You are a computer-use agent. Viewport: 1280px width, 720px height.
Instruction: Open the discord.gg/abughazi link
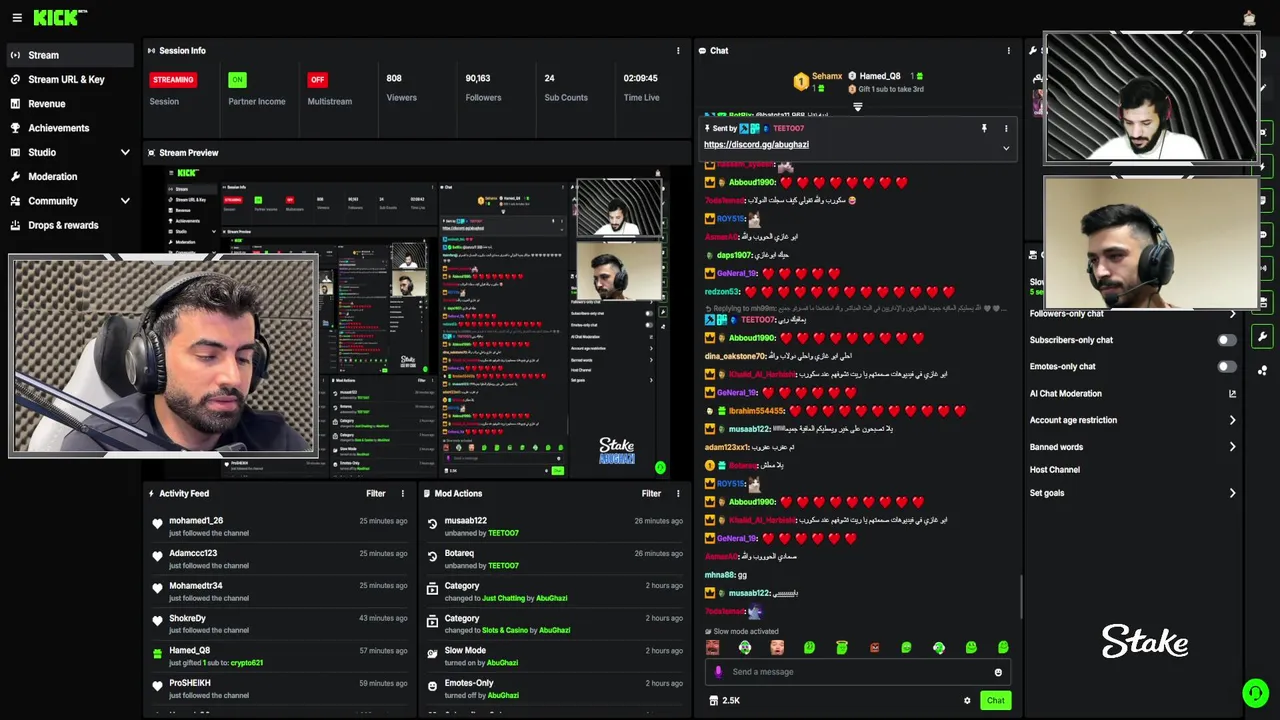coord(756,145)
